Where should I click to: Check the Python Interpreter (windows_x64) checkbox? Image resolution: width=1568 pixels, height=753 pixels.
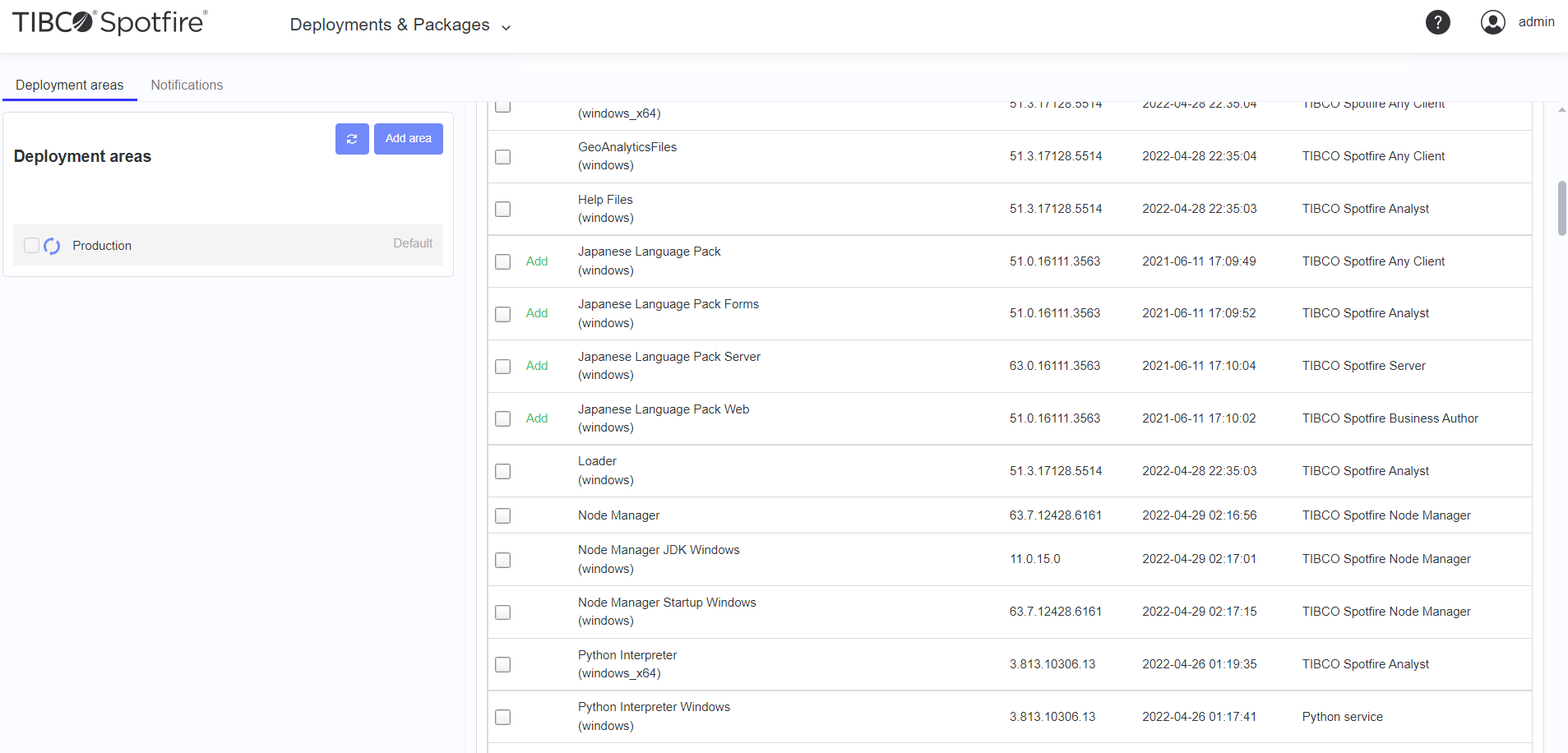click(503, 665)
